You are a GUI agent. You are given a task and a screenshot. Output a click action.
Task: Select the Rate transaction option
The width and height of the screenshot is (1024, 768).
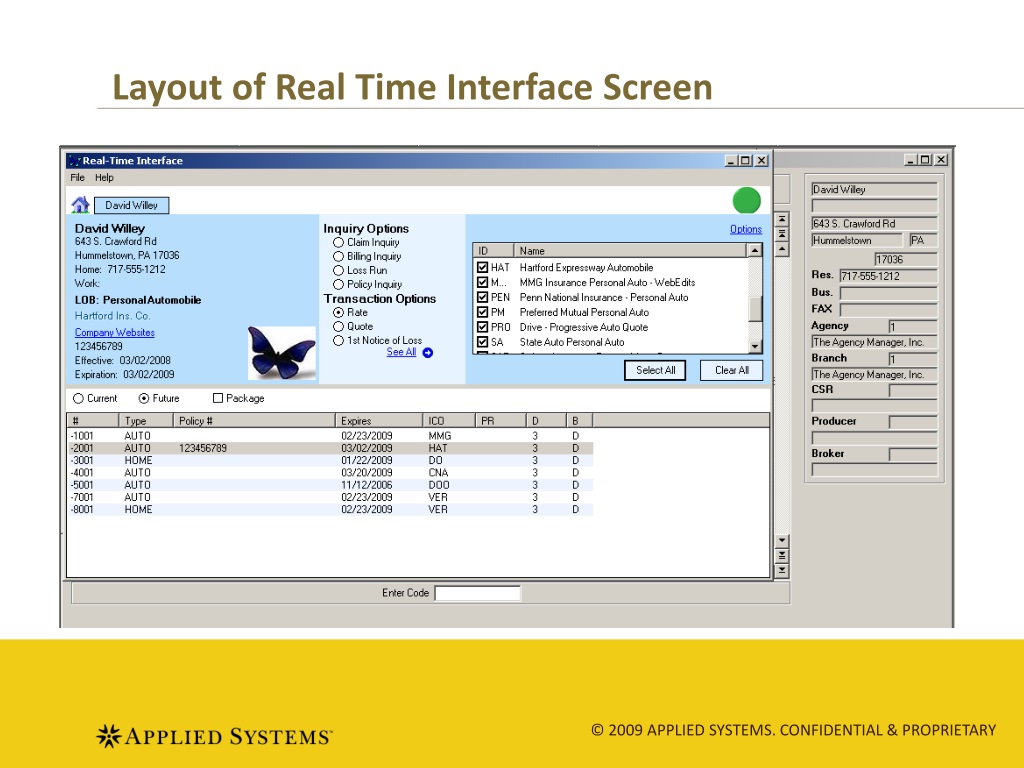pos(338,313)
